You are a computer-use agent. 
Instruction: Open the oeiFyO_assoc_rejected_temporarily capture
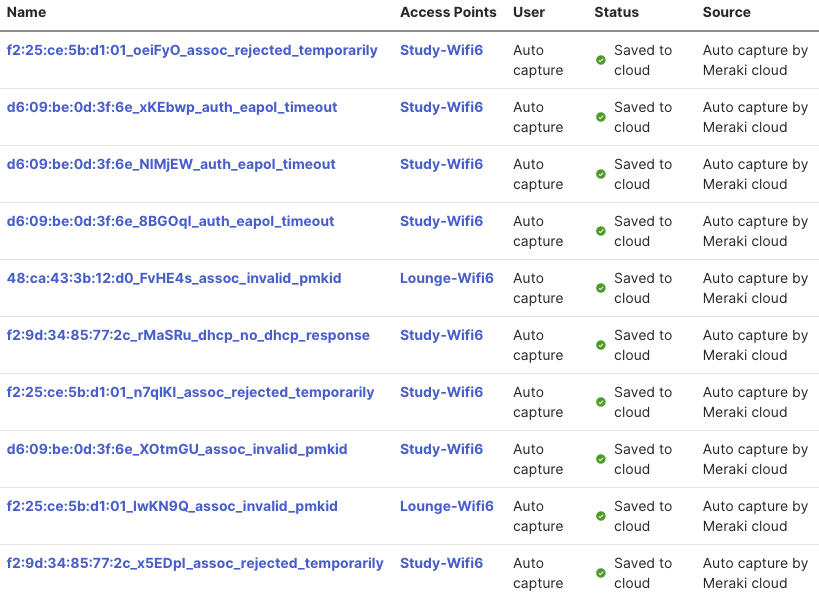pos(192,50)
